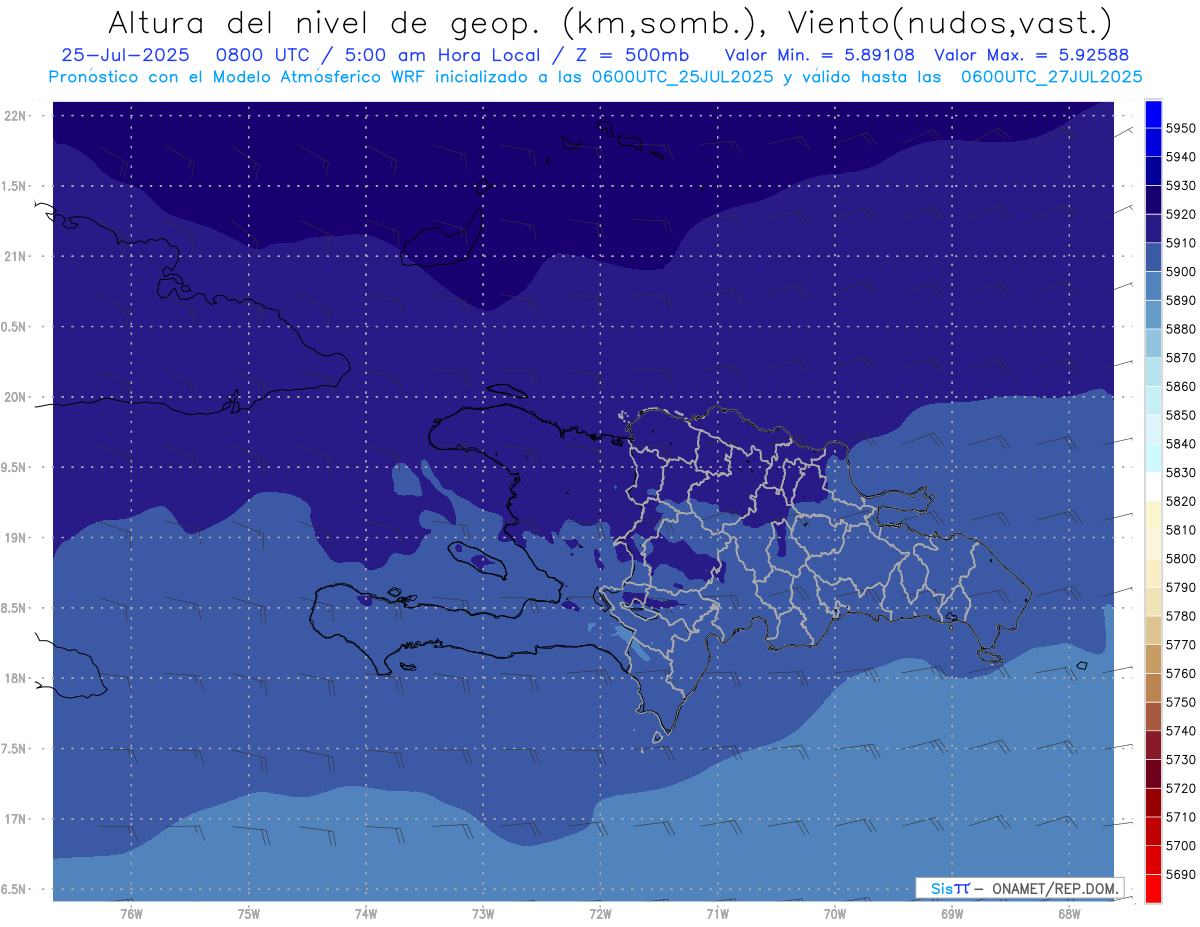The image size is (1200, 927).
Task: Click the legend swatch between 5720 and 5730
Action: [x=1152, y=773]
